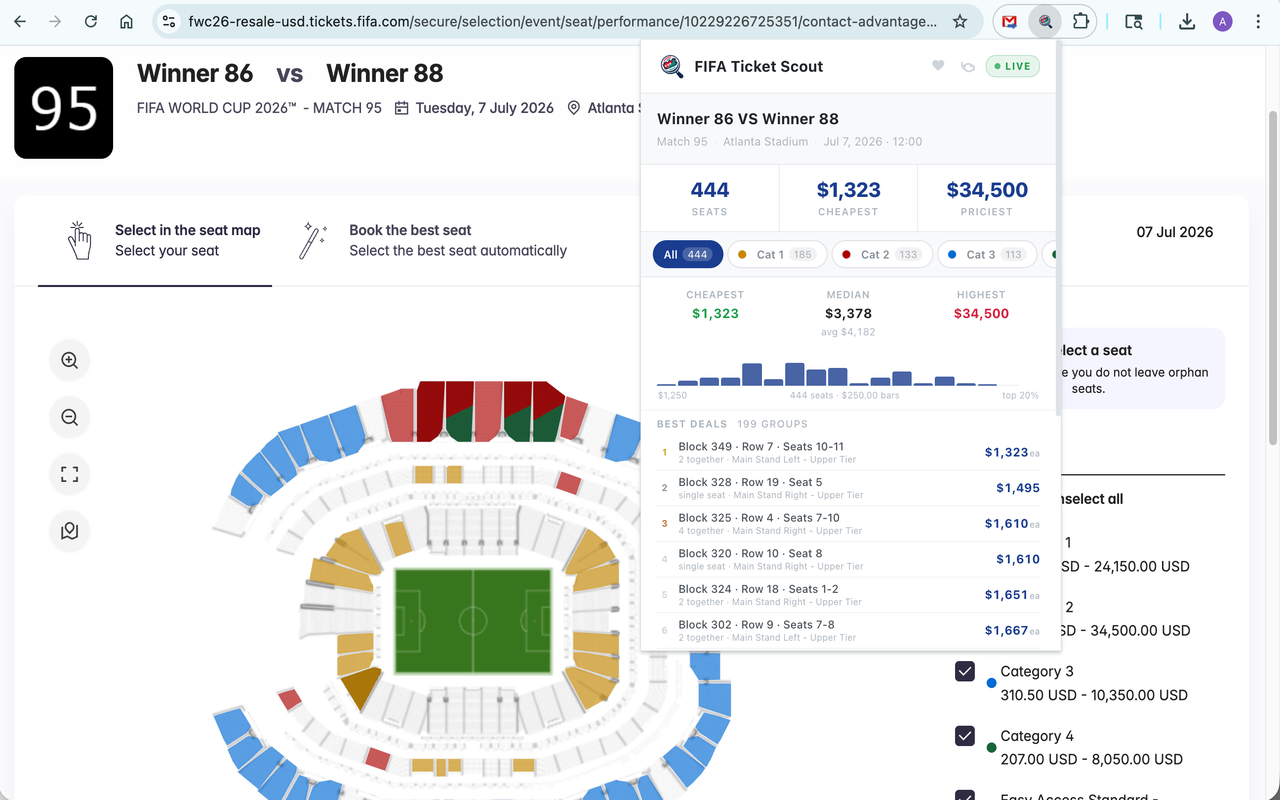
Task: Select the zoom-out tool on the seat map
Action: 69,417
